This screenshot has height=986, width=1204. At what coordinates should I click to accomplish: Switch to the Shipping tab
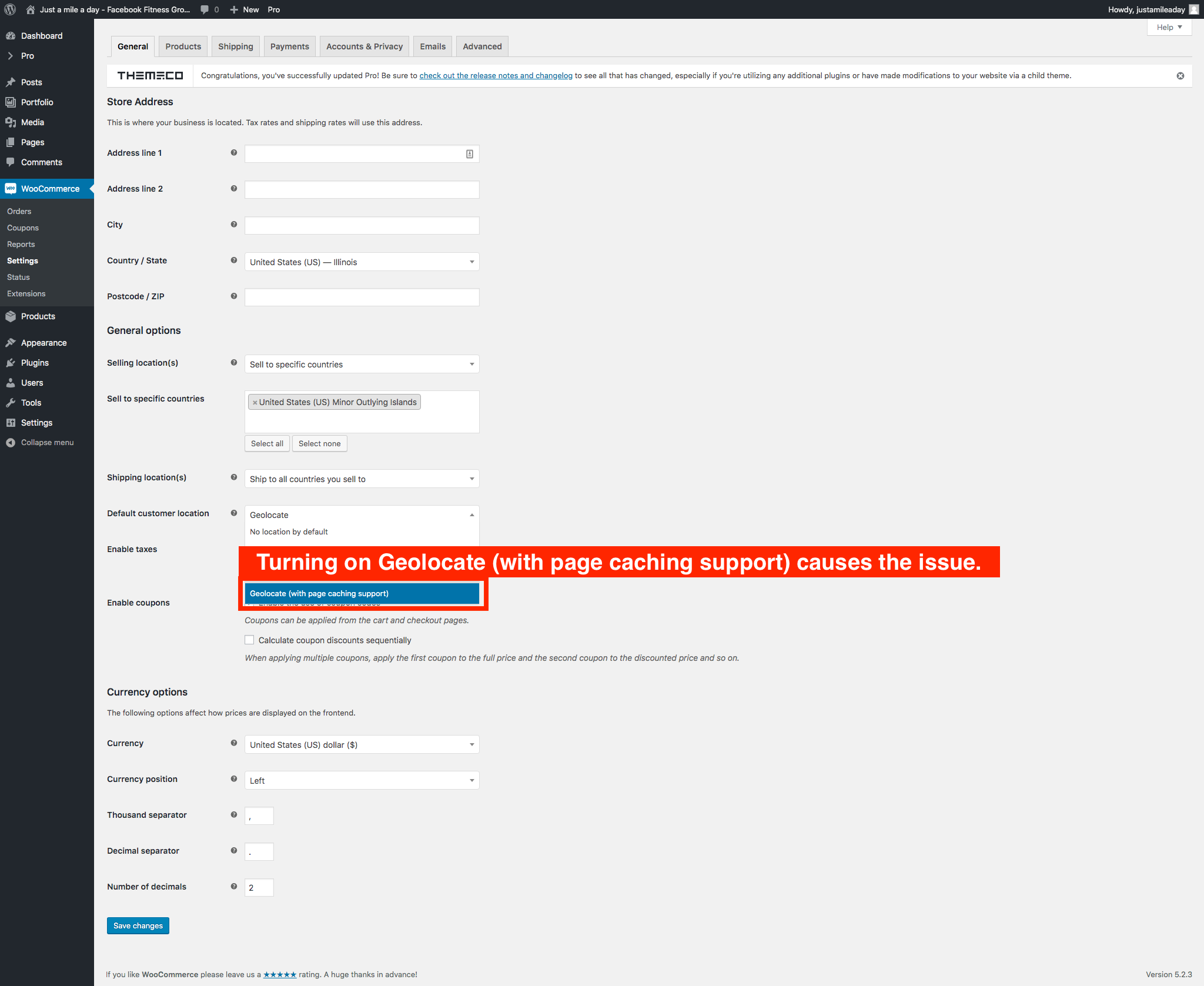pyautogui.click(x=235, y=46)
